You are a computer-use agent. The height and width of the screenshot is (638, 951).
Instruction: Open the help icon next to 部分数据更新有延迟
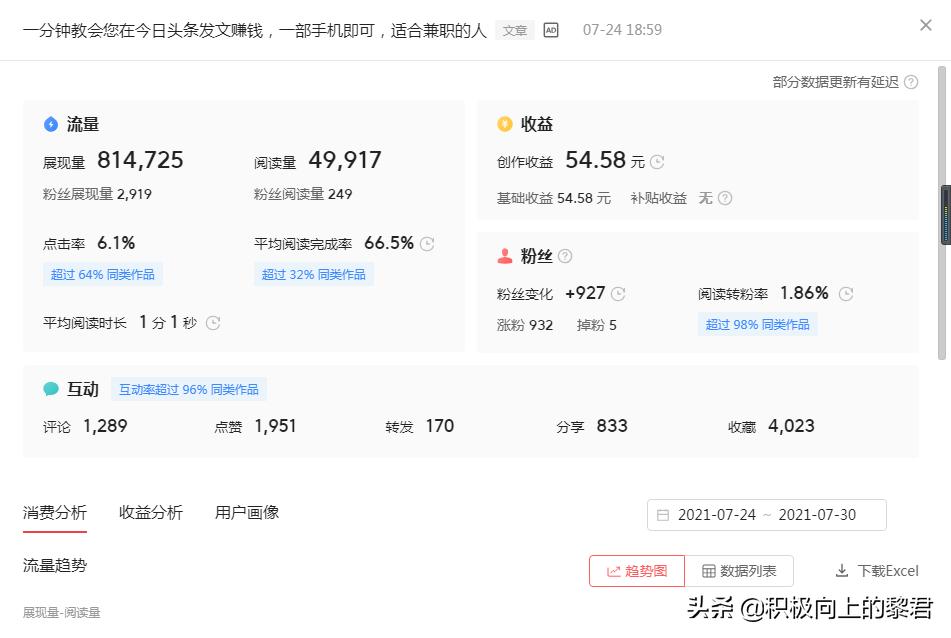point(910,82)
